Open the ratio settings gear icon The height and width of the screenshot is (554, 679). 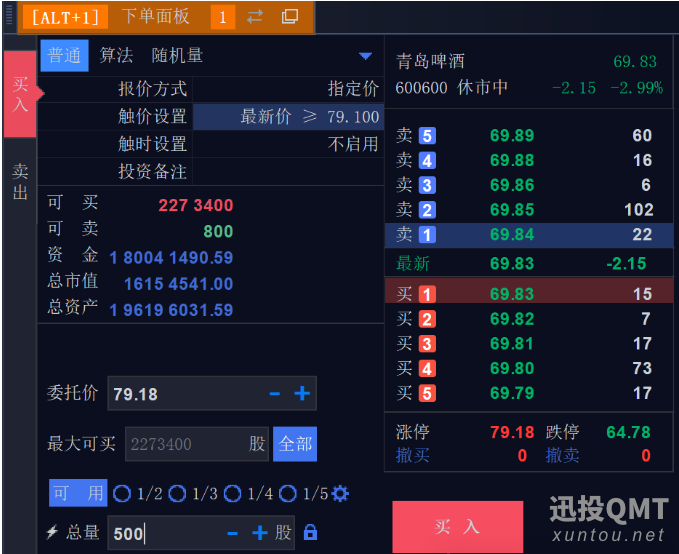tap(340, 493)
